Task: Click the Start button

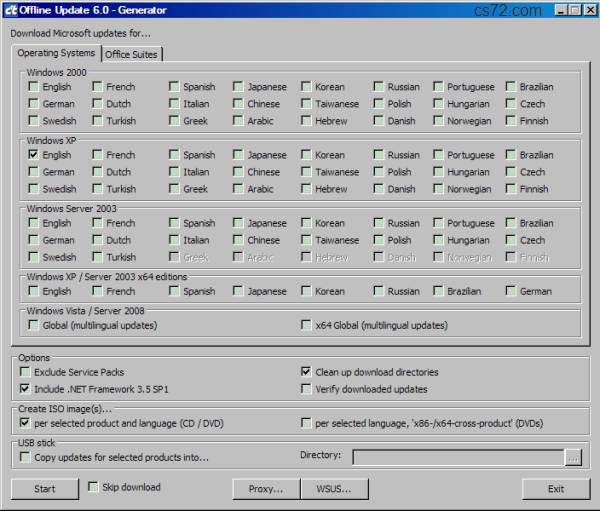Action: (x=45, y=489)
